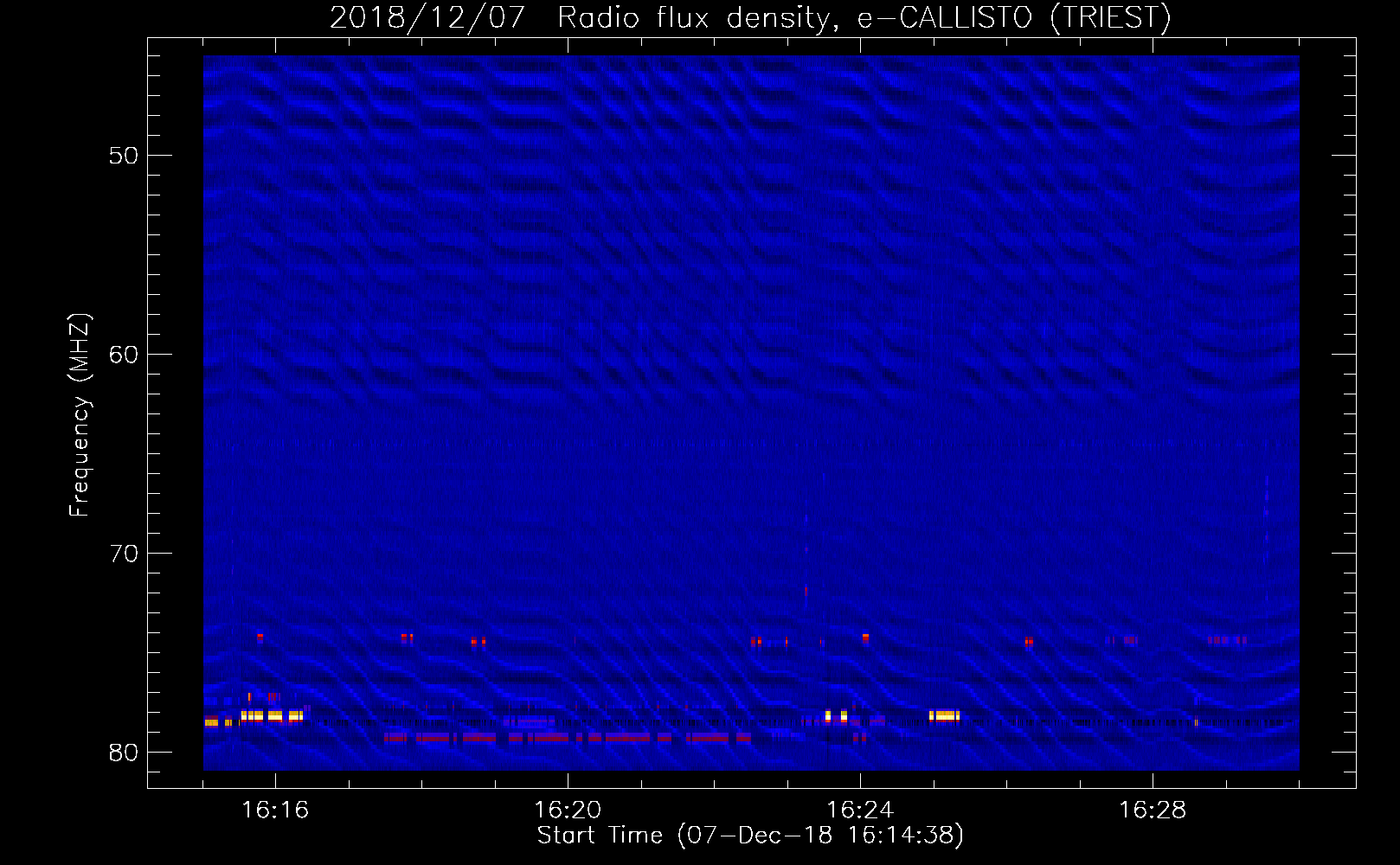Image resolution: width=1400 pixels, height=865 pixels.
Task: Click the 'Frequency (MHZ)' axis label
Action: click(x=80, y=415)
